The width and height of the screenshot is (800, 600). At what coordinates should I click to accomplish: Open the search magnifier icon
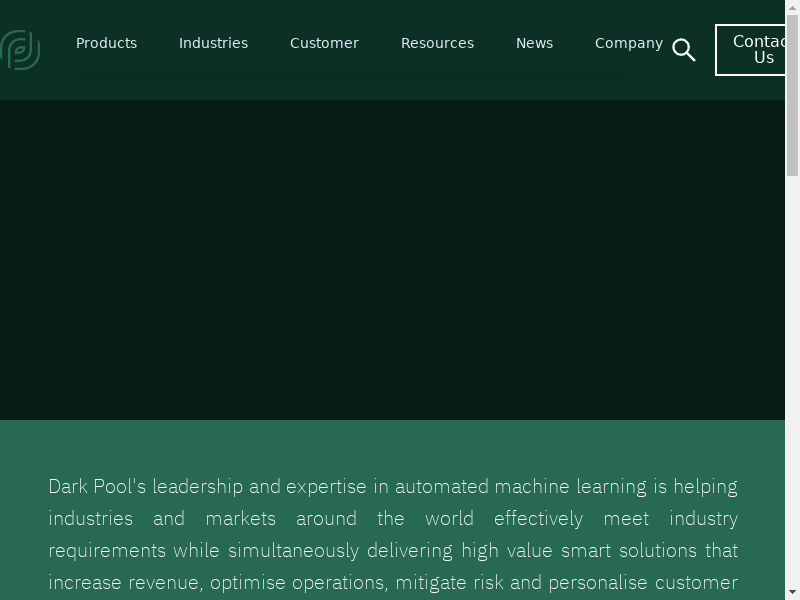[684, 50]
